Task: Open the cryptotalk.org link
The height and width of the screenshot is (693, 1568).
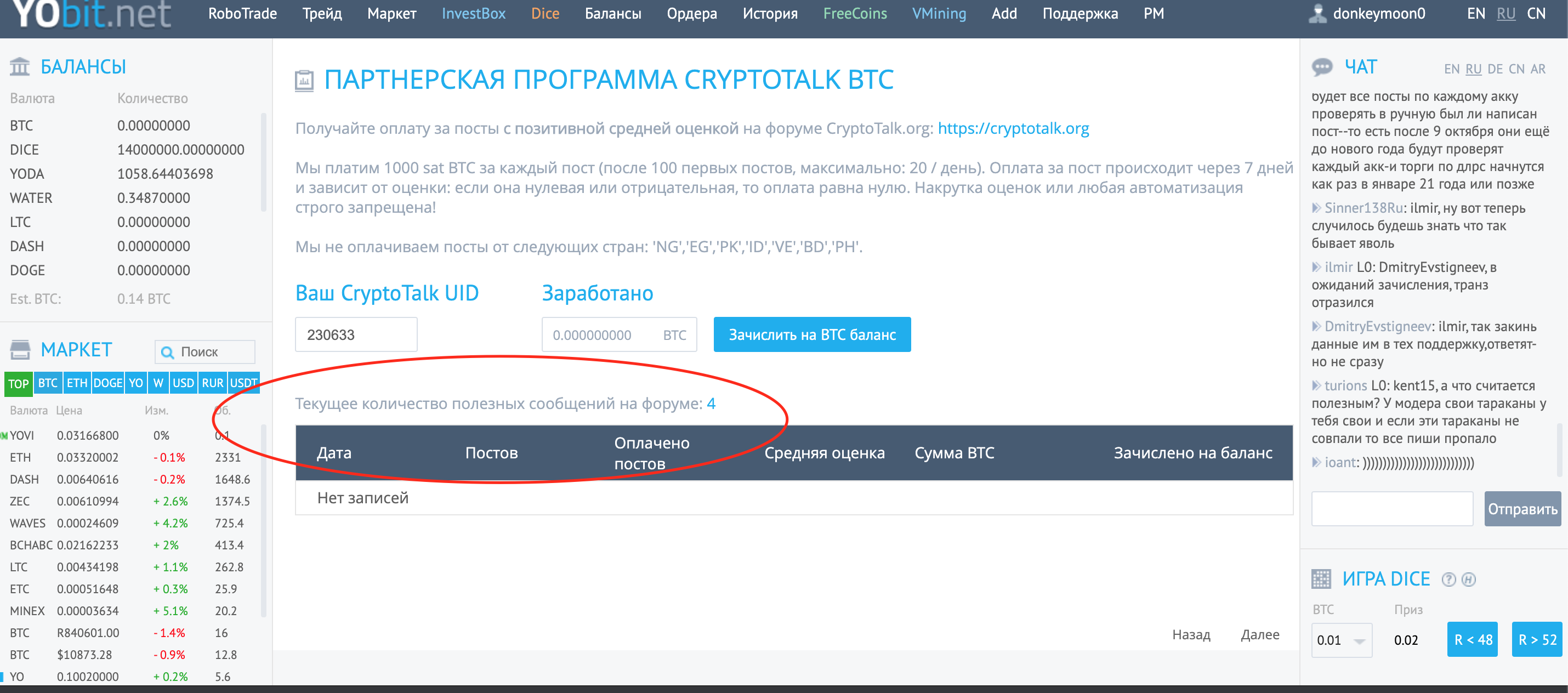Action: [x=1014, y=128]
